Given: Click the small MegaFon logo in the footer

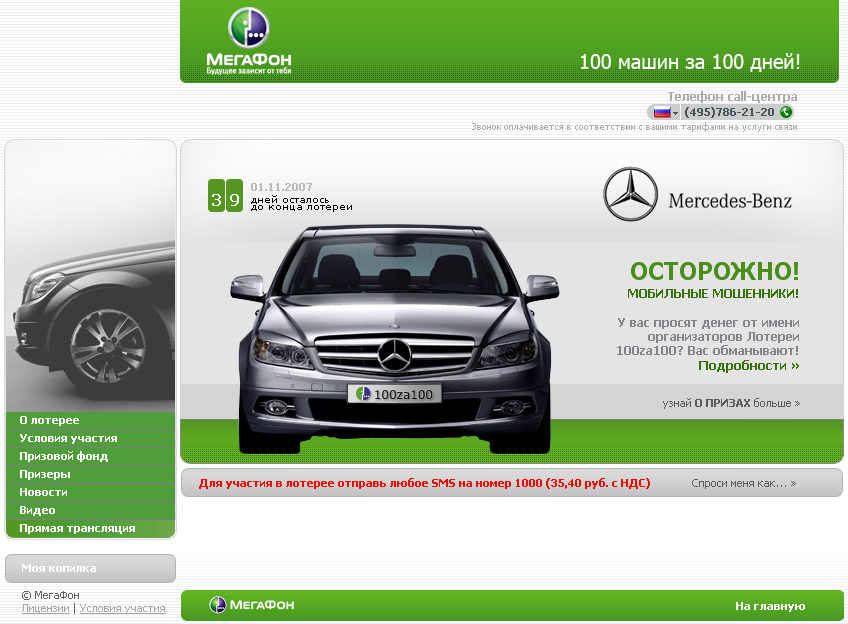Looking at the screenshot, I should (x=251, y=605).
